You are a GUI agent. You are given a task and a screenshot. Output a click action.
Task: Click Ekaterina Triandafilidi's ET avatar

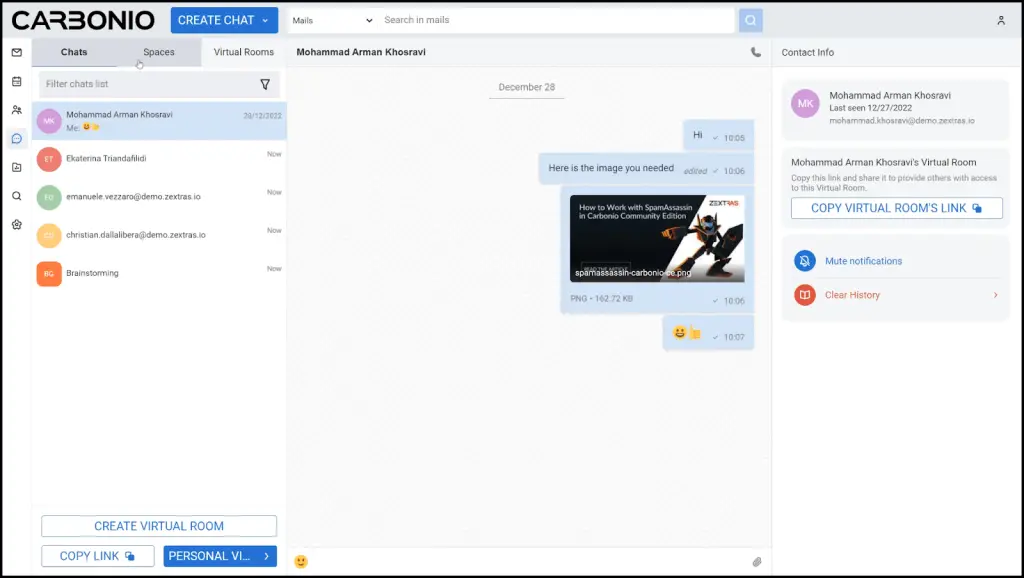click(49, 159)
